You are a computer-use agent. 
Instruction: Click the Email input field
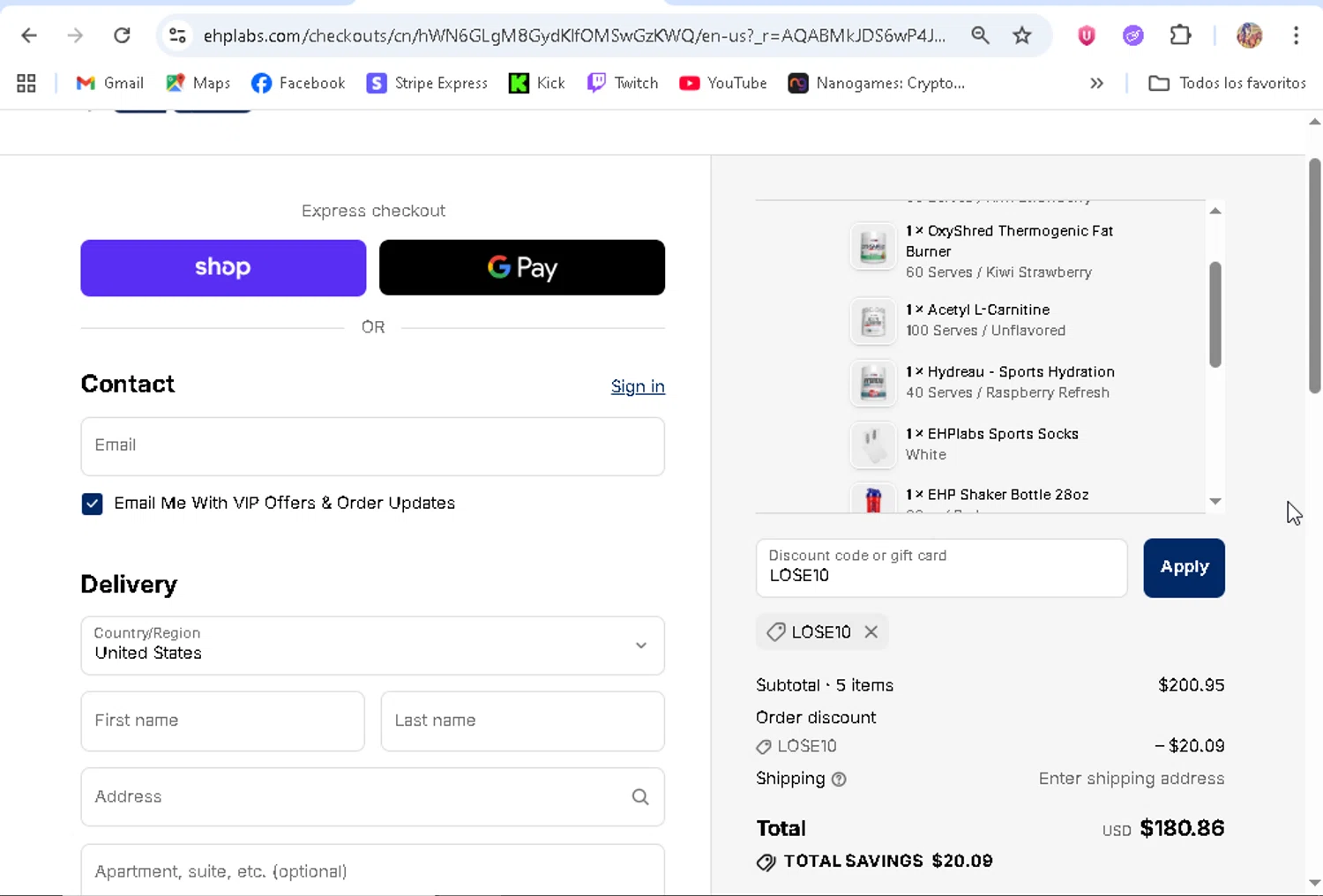click(x=372, y=446)
